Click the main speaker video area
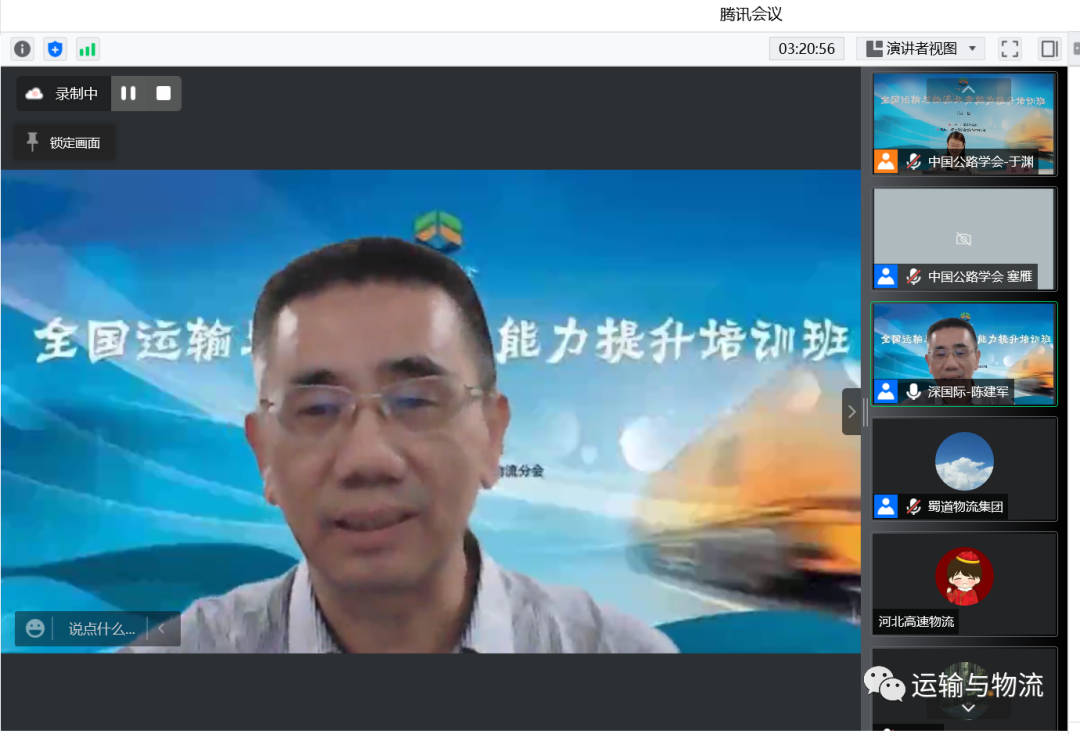The width and height of the screenshot is (1080, 734). [430, 411]
